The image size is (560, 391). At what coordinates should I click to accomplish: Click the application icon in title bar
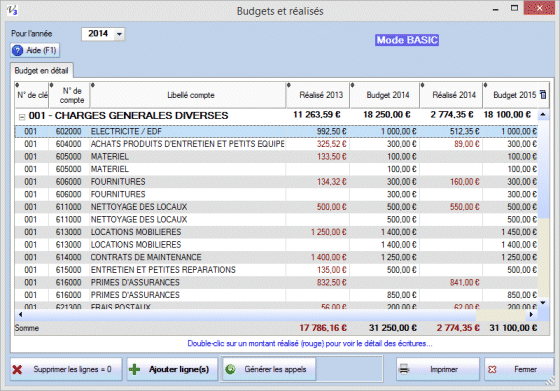12,10
